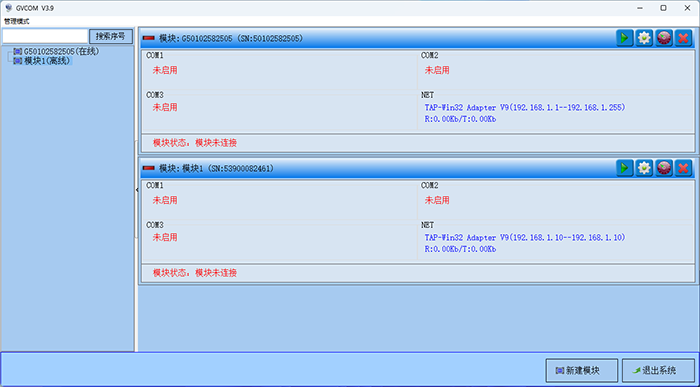Click the red status indicator of G50102582505
This screenshot has height=387, width=700.
(x=148, y=38)
